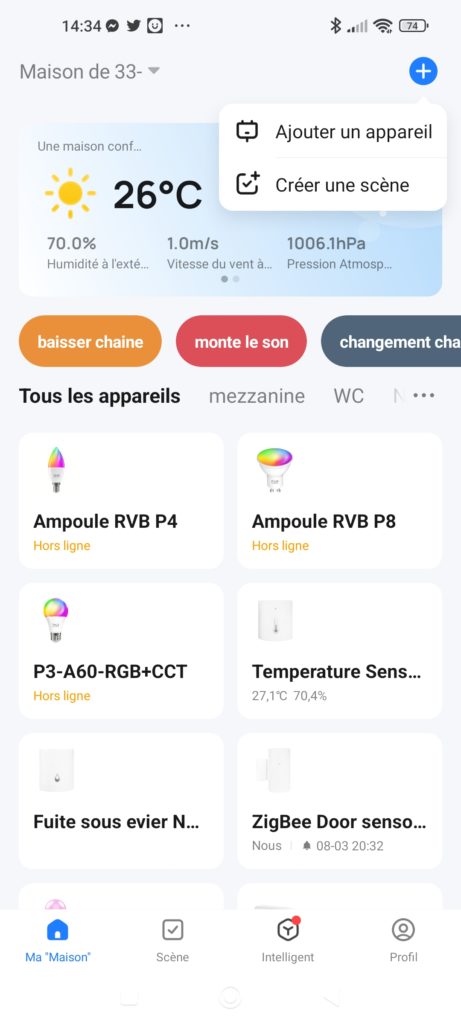
Task: Tap the blue plus add button
Action: [x=423, y=71]
